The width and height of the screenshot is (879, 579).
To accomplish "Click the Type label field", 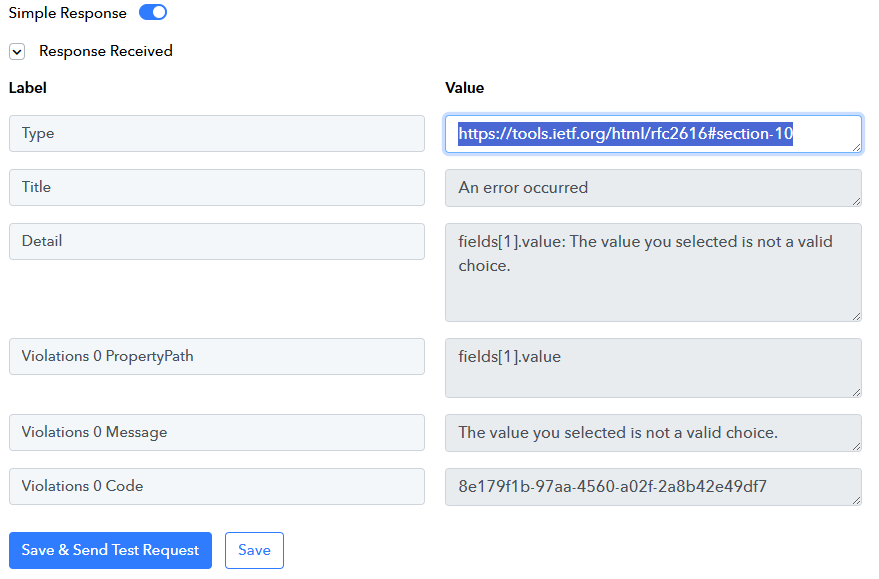I will (216, 133).
